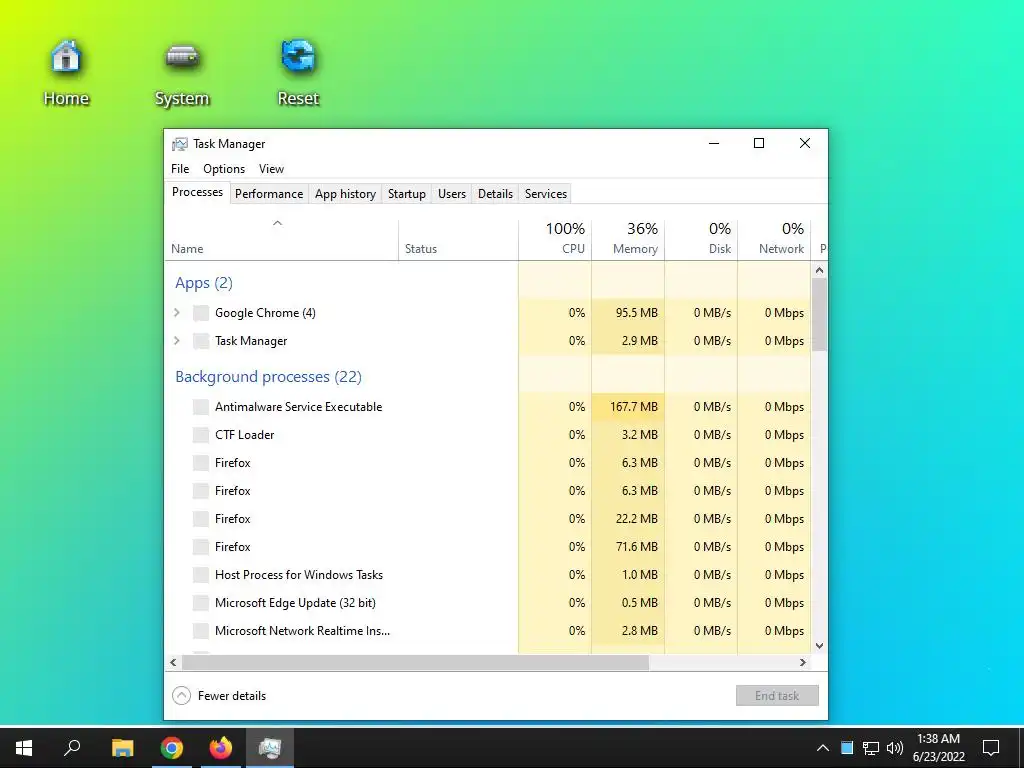Screen dimensions: 1024x768
Task: Select the Antimalware Service Executable row
Action: 488,407
